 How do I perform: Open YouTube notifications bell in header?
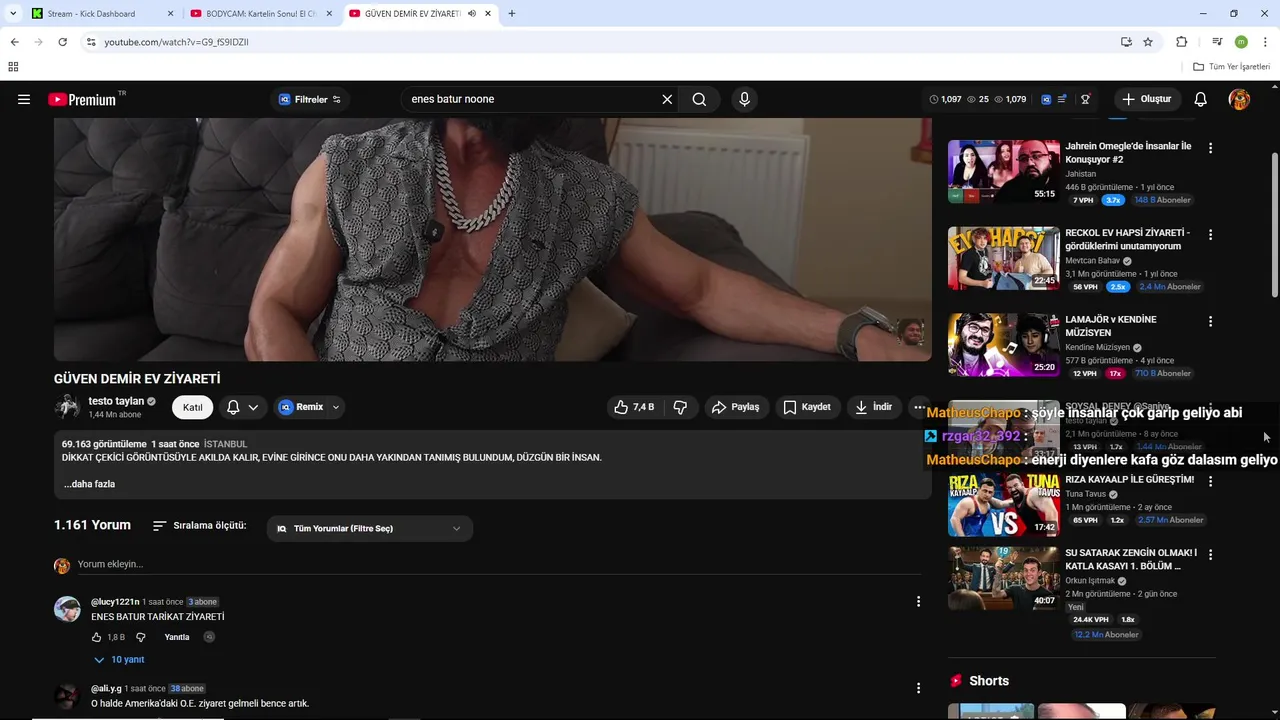[x=1200, y=99]
